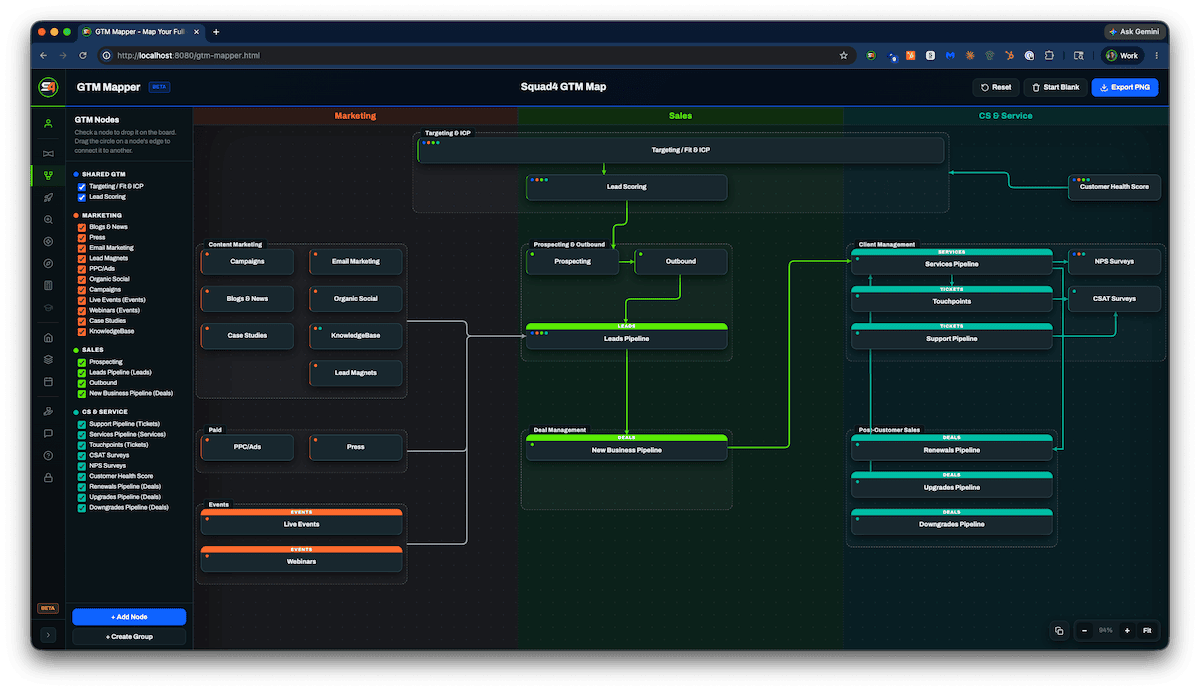This screenshot has width=1200, height=691.
Task: Toggle the Blogs & News checkbox
Action: point(82,227)
